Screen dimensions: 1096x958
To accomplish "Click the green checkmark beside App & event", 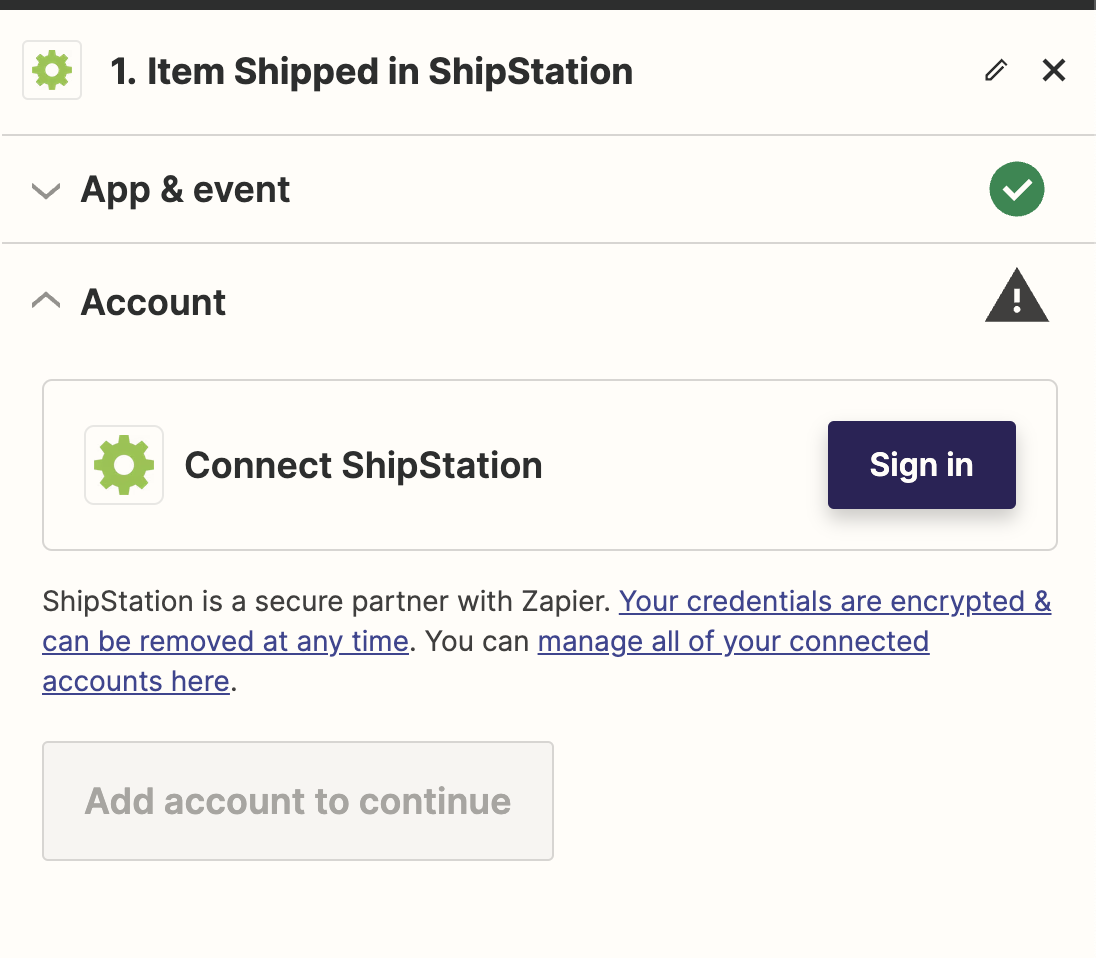I will [x=1016, y=189].
